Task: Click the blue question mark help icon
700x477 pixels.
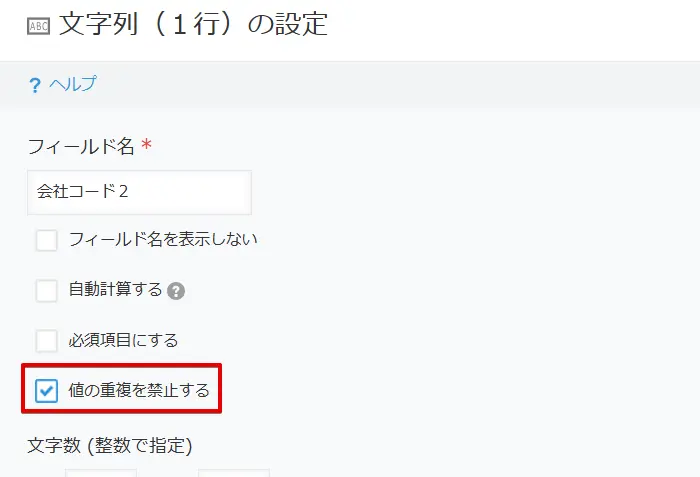Action: [35, 85]
